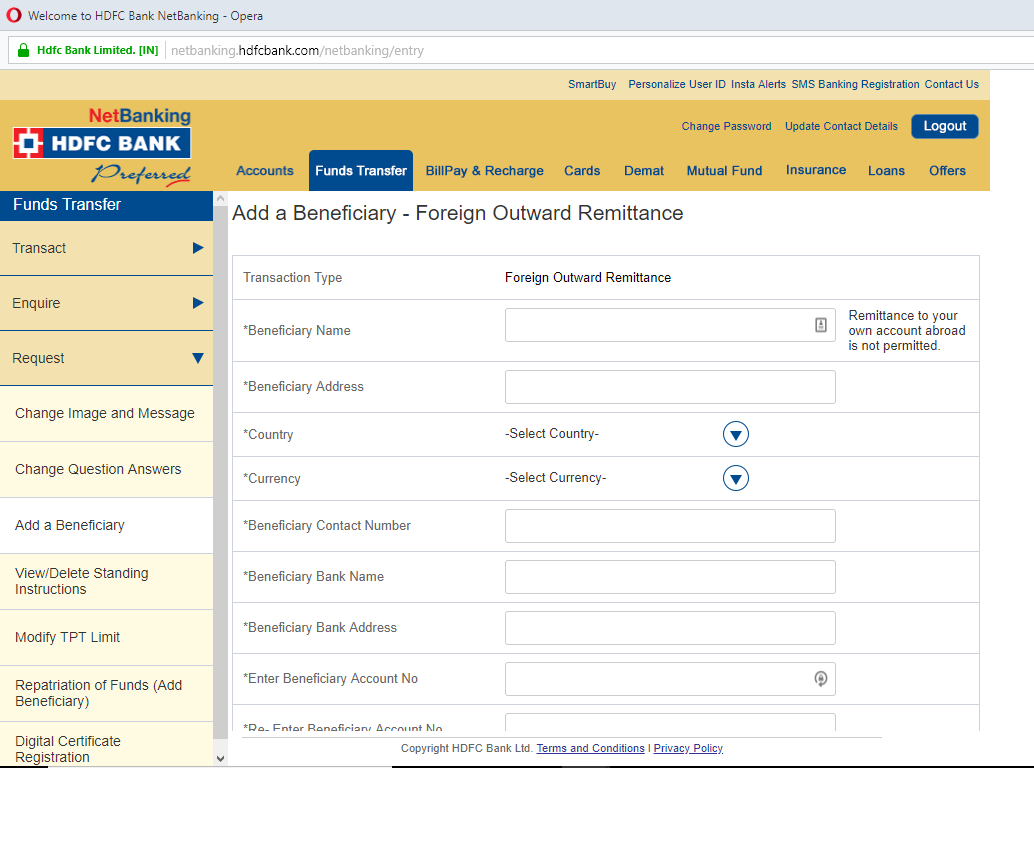Image resolution: width=1034 pixels, height=864 pixels.
Task: Click contact card icon in Beneficiary Name field
Action: pyautogui.click(x=821, y=325)
